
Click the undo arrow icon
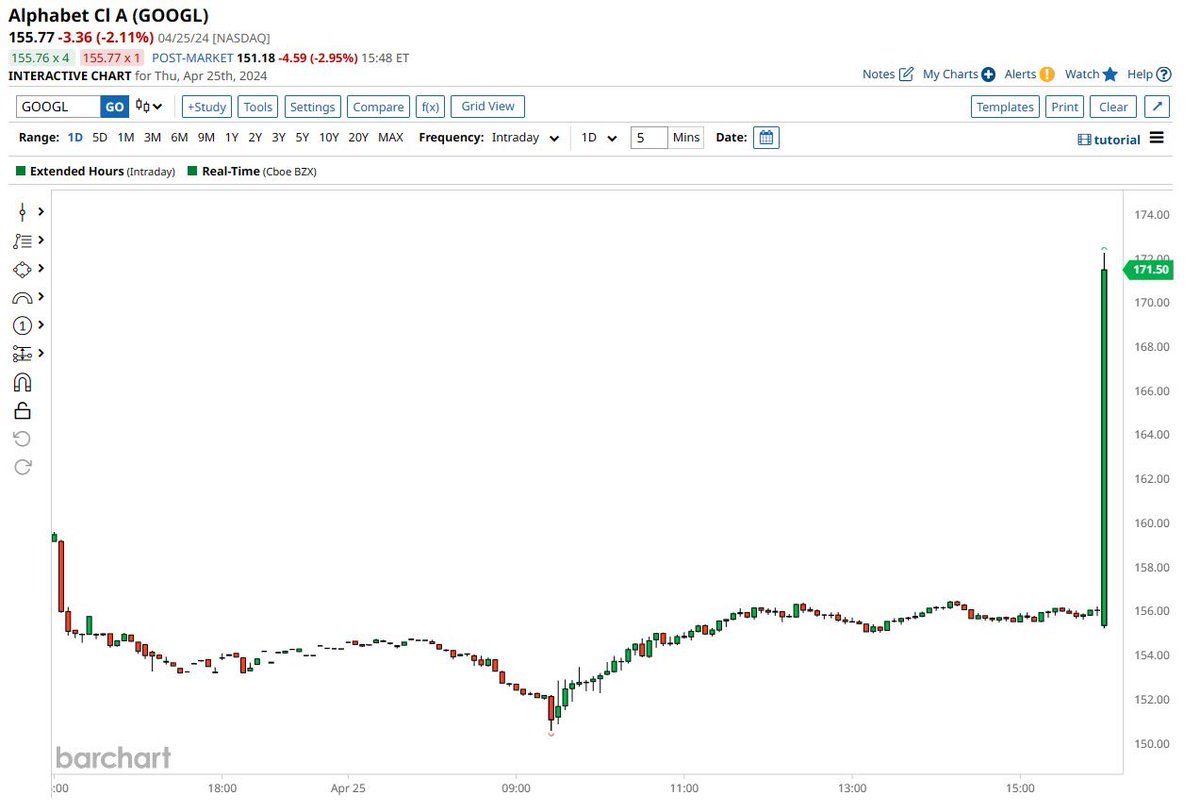(22, 438)
